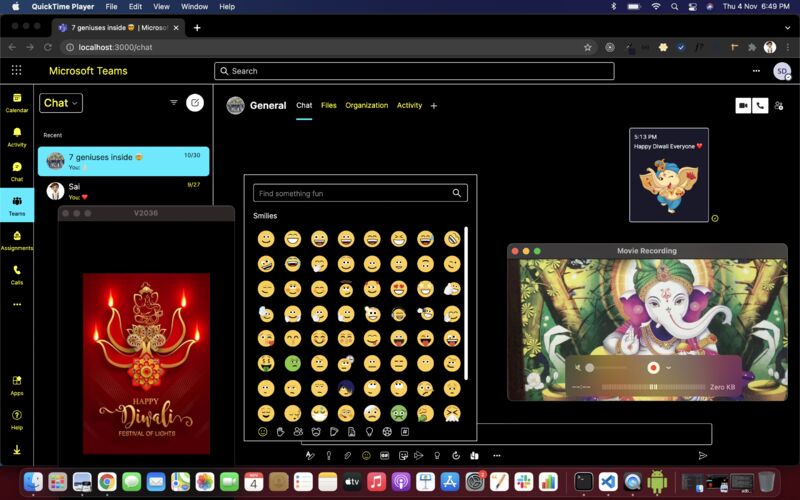Set delivery options exclamation icon
This screenshot has height=500, width=800.
coord(329,456)
